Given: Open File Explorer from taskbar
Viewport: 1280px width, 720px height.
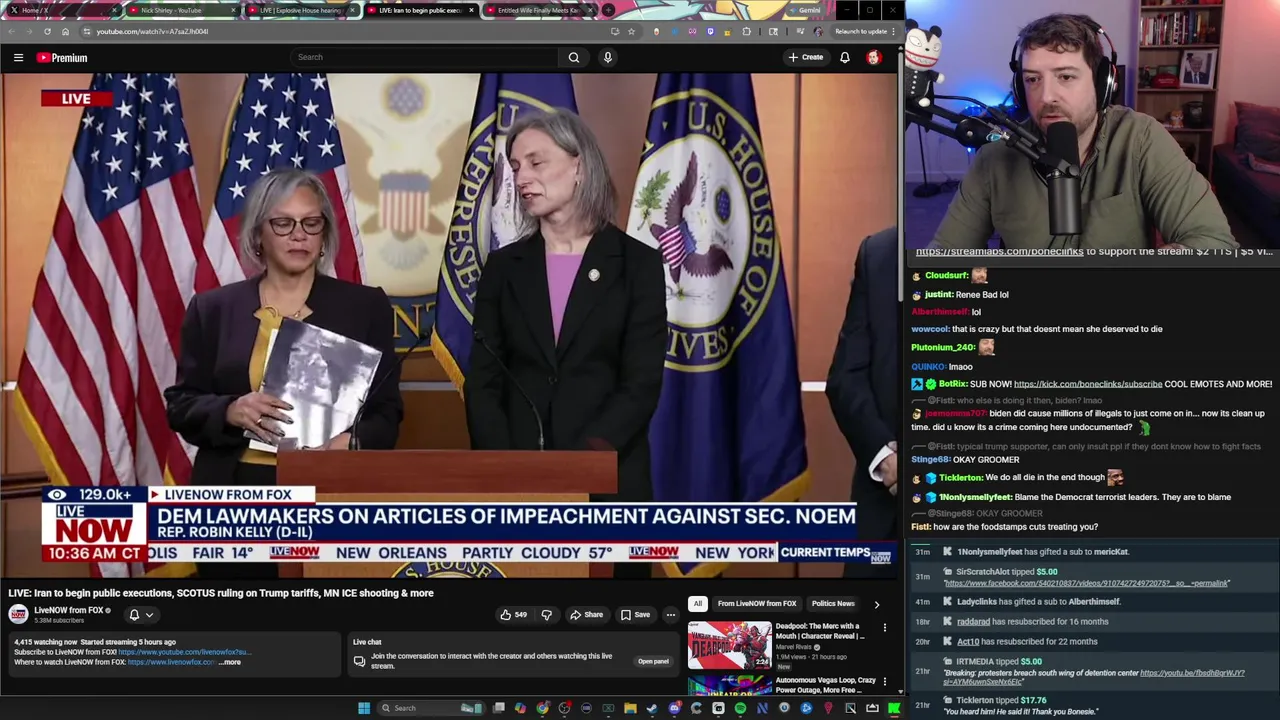Looking at the screenshot, I should click(x=630, y=708).
